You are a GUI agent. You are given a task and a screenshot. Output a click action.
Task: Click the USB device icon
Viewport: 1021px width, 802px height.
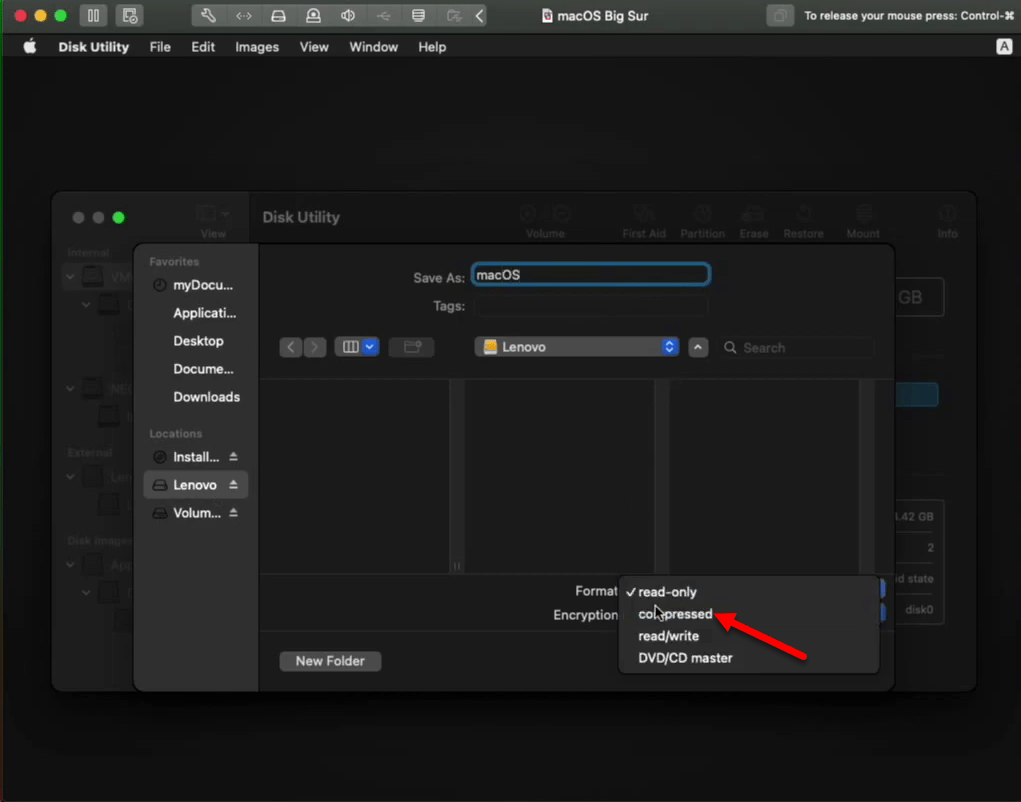click(384, 16)
